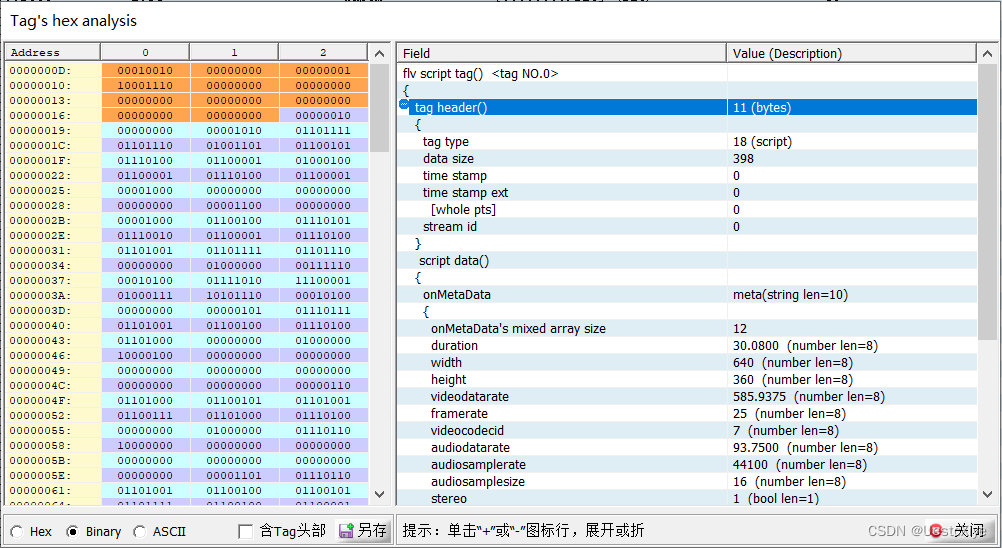Click the hex pane scrollbar thumb
This screenshot has width=1002, height=548.
[x=380, y=107]
